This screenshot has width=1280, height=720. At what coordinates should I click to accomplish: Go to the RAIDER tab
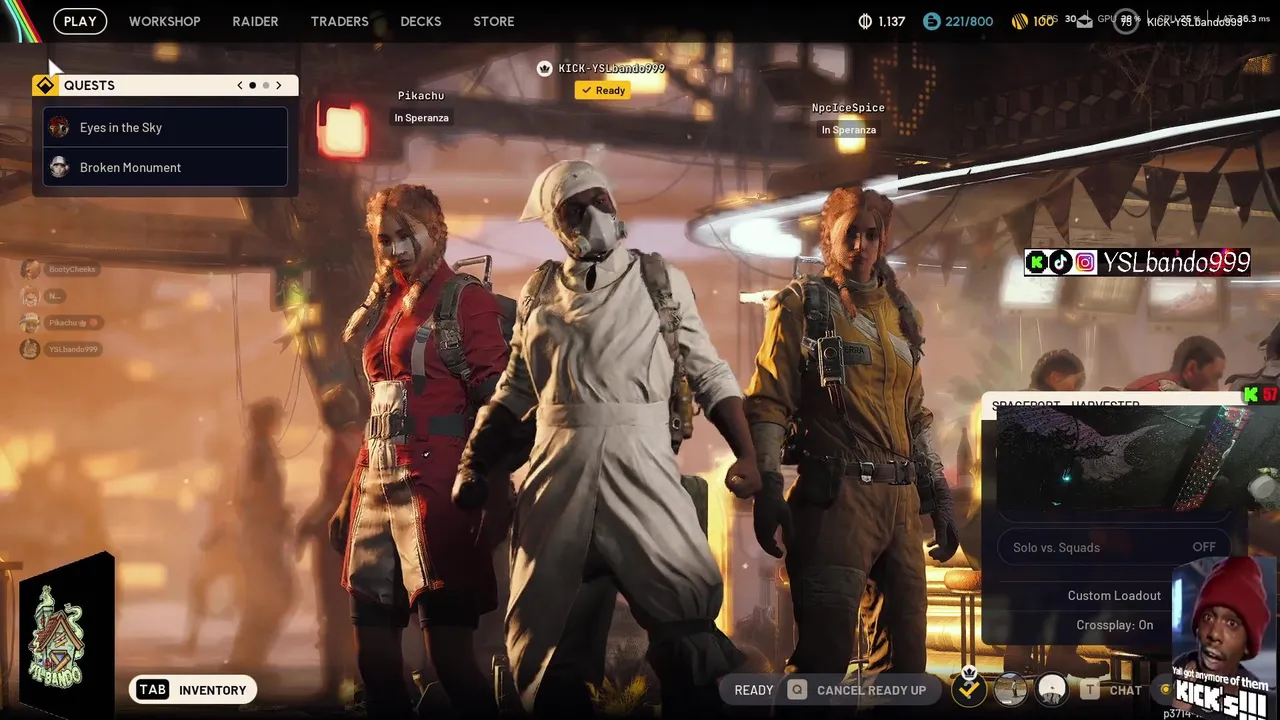pyautogui.click(x=255, y=21)
